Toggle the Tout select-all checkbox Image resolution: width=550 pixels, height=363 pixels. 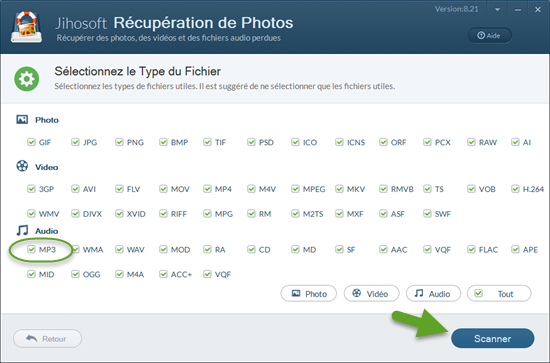coord(479,293)
